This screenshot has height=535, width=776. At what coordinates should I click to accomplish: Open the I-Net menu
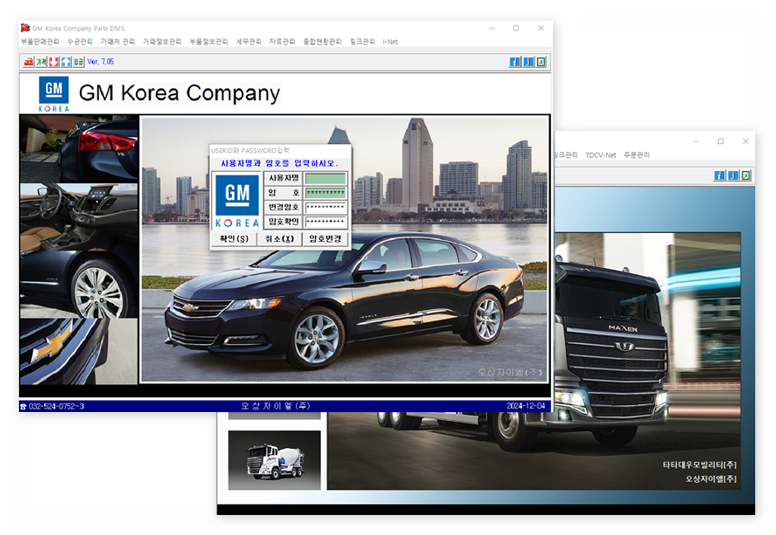(x=390, y=42)
